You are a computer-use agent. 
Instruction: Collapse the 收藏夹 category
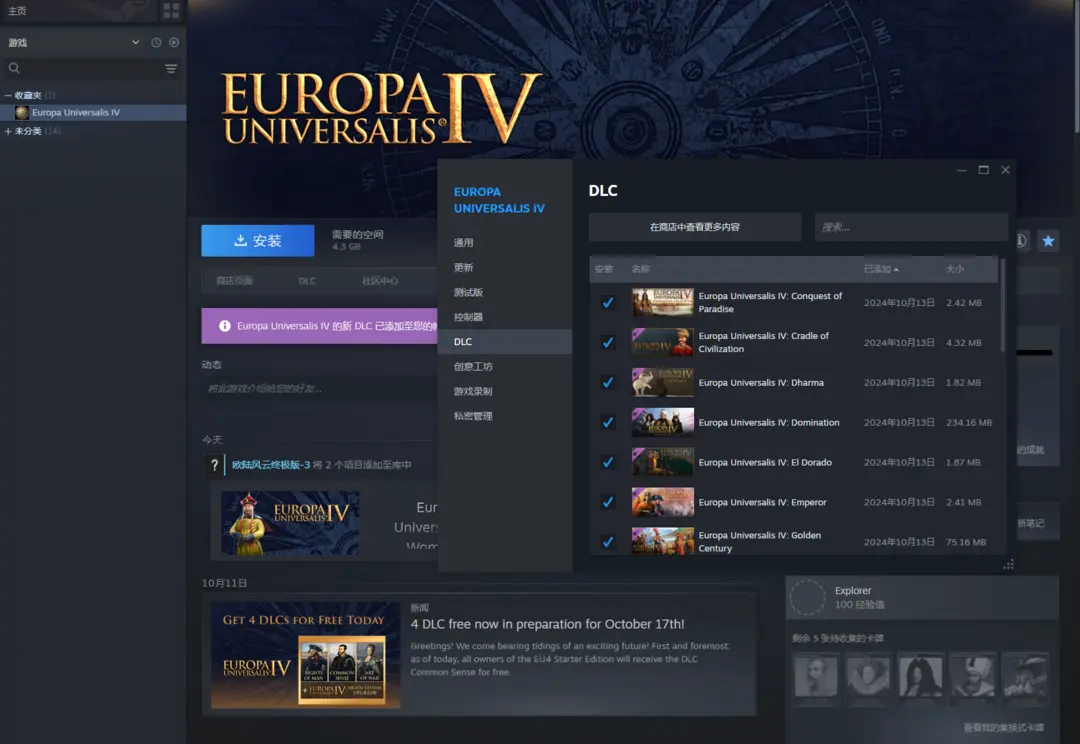pyautogui.click(x=8, y=95)
